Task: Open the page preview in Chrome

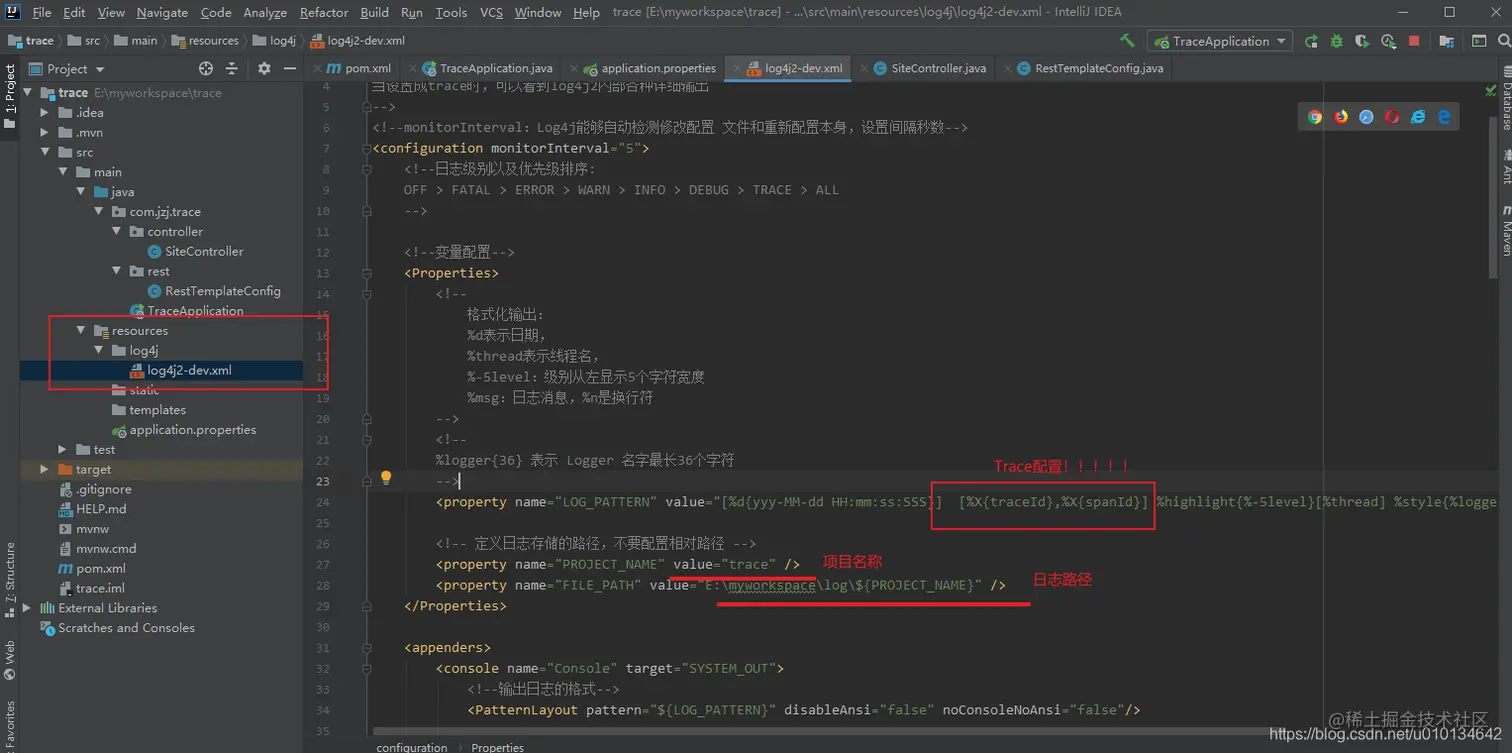Action: 1315,116
